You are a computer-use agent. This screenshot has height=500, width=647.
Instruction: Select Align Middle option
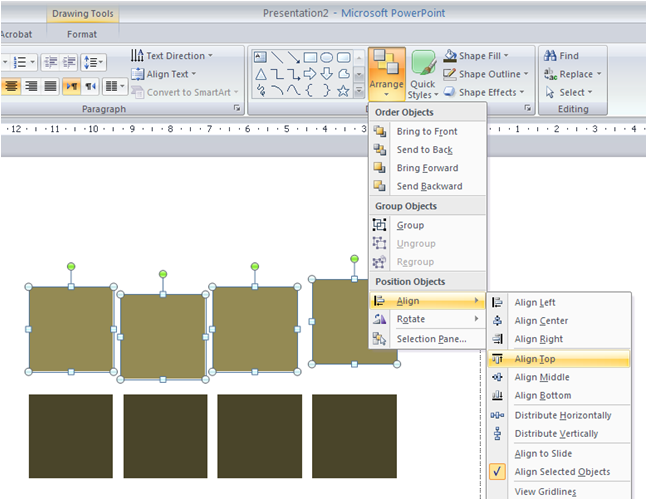click(559, 377)
